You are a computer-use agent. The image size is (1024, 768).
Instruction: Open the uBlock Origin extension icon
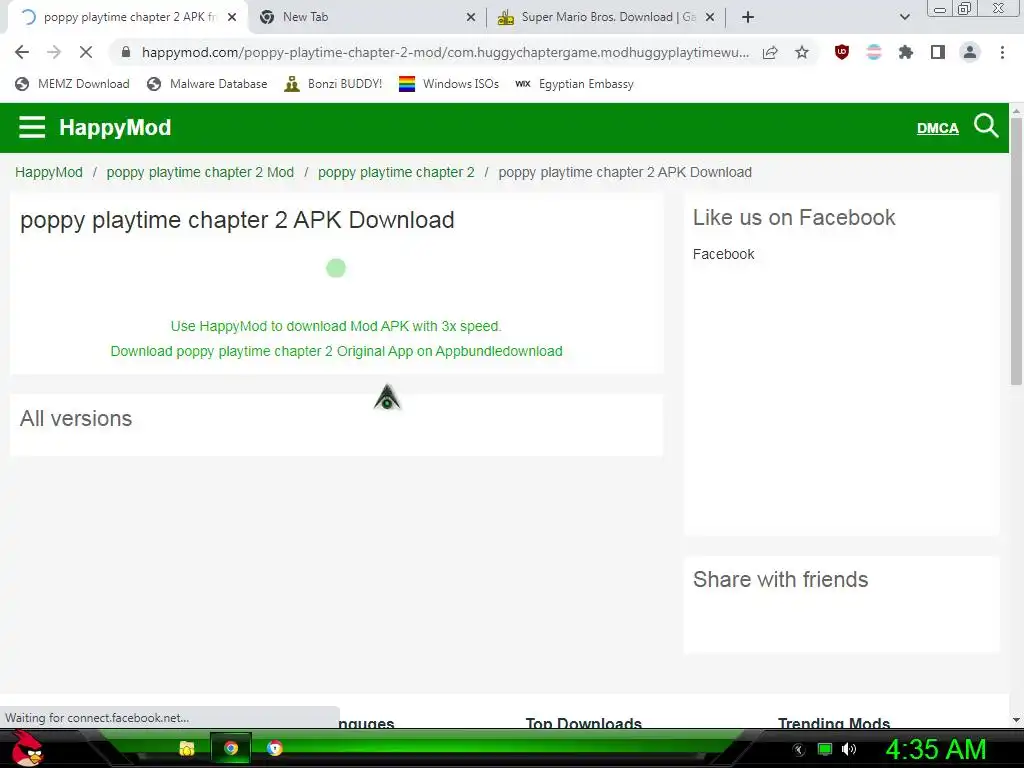point(842,52)
